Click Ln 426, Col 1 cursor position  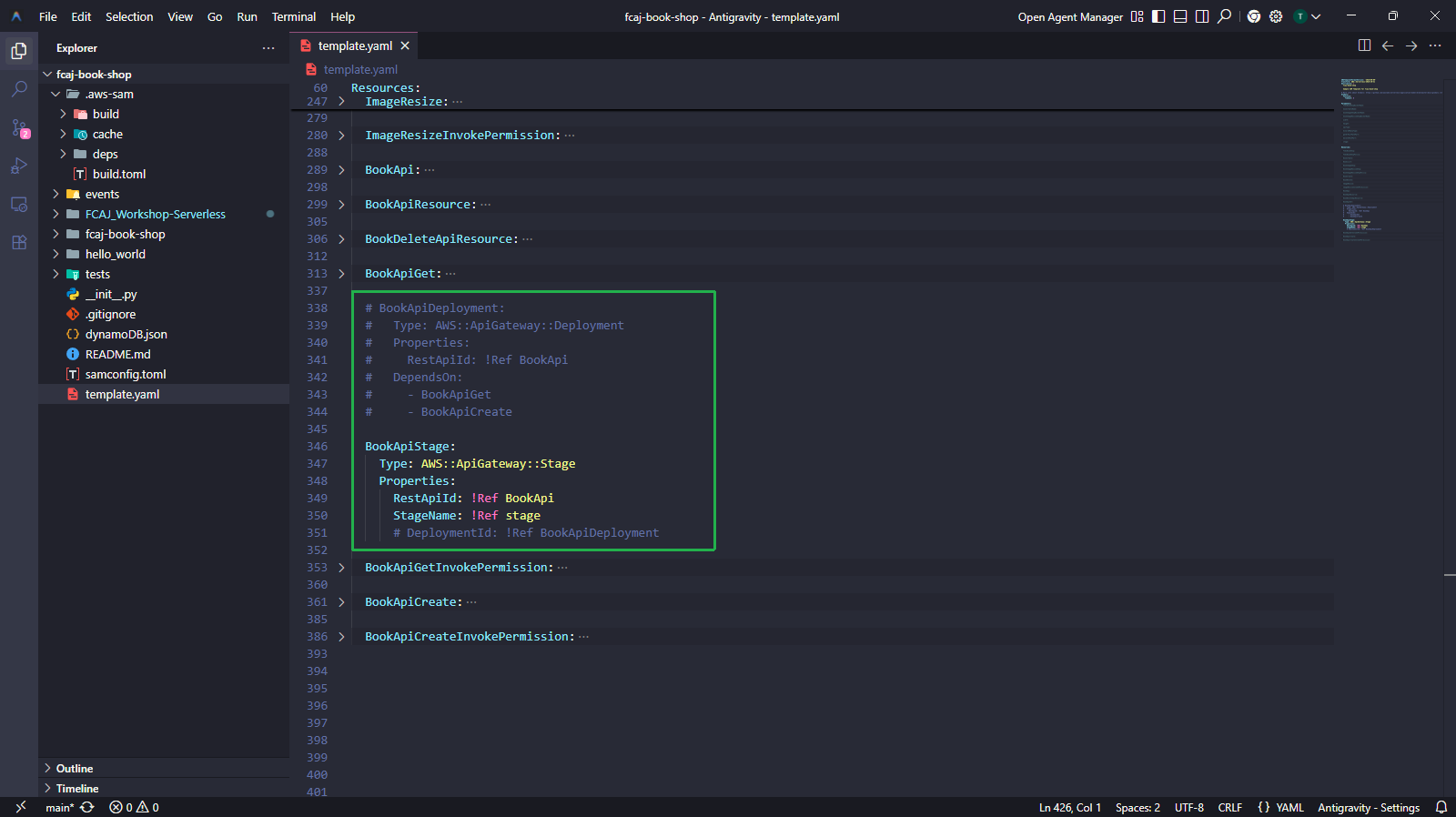point(1070,807)
